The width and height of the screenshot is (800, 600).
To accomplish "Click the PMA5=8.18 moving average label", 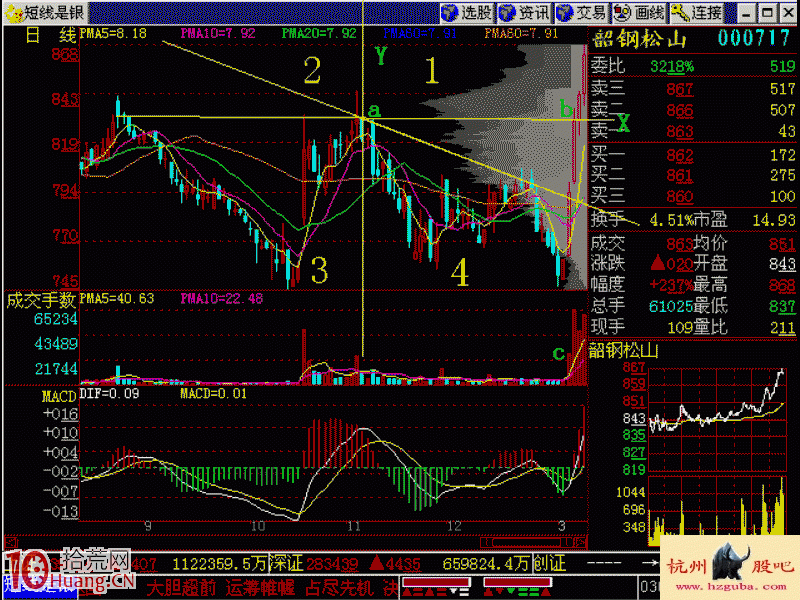I will (x=113, y=34).
